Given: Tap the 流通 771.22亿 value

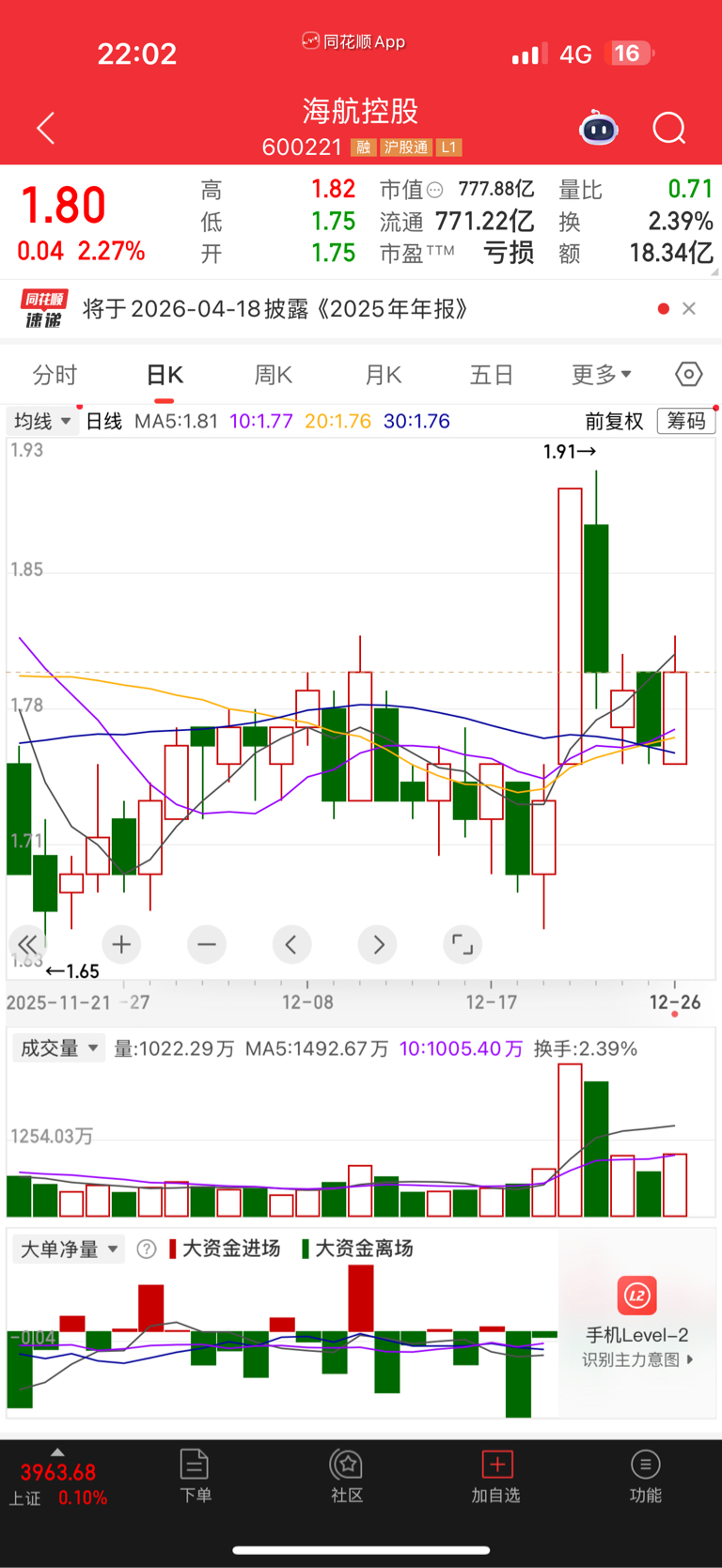Looking at the screenshot, I should (x=485, y=222).
